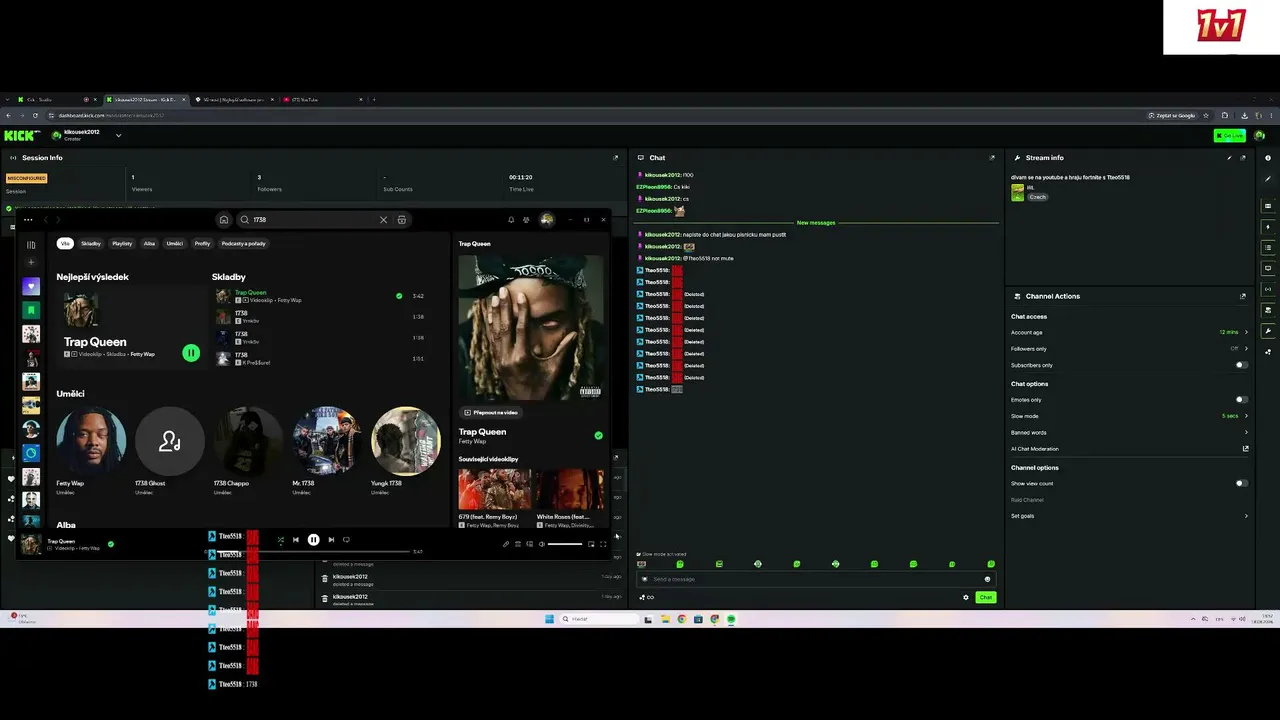Skip to next track in Spotify

[331, 540]
